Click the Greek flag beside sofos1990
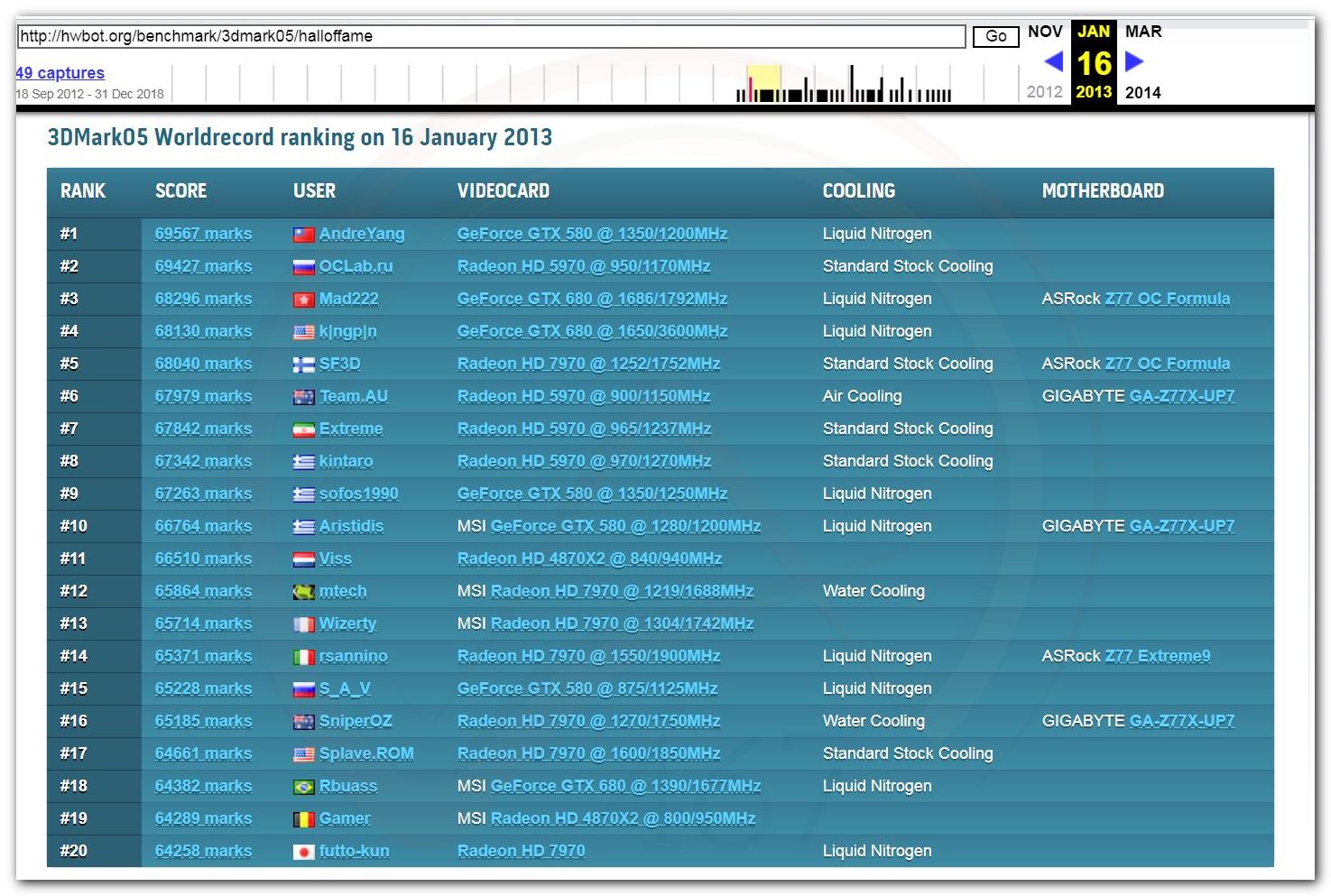Image resolution: width=1331 pixels, height=896 pixels. 304,494
